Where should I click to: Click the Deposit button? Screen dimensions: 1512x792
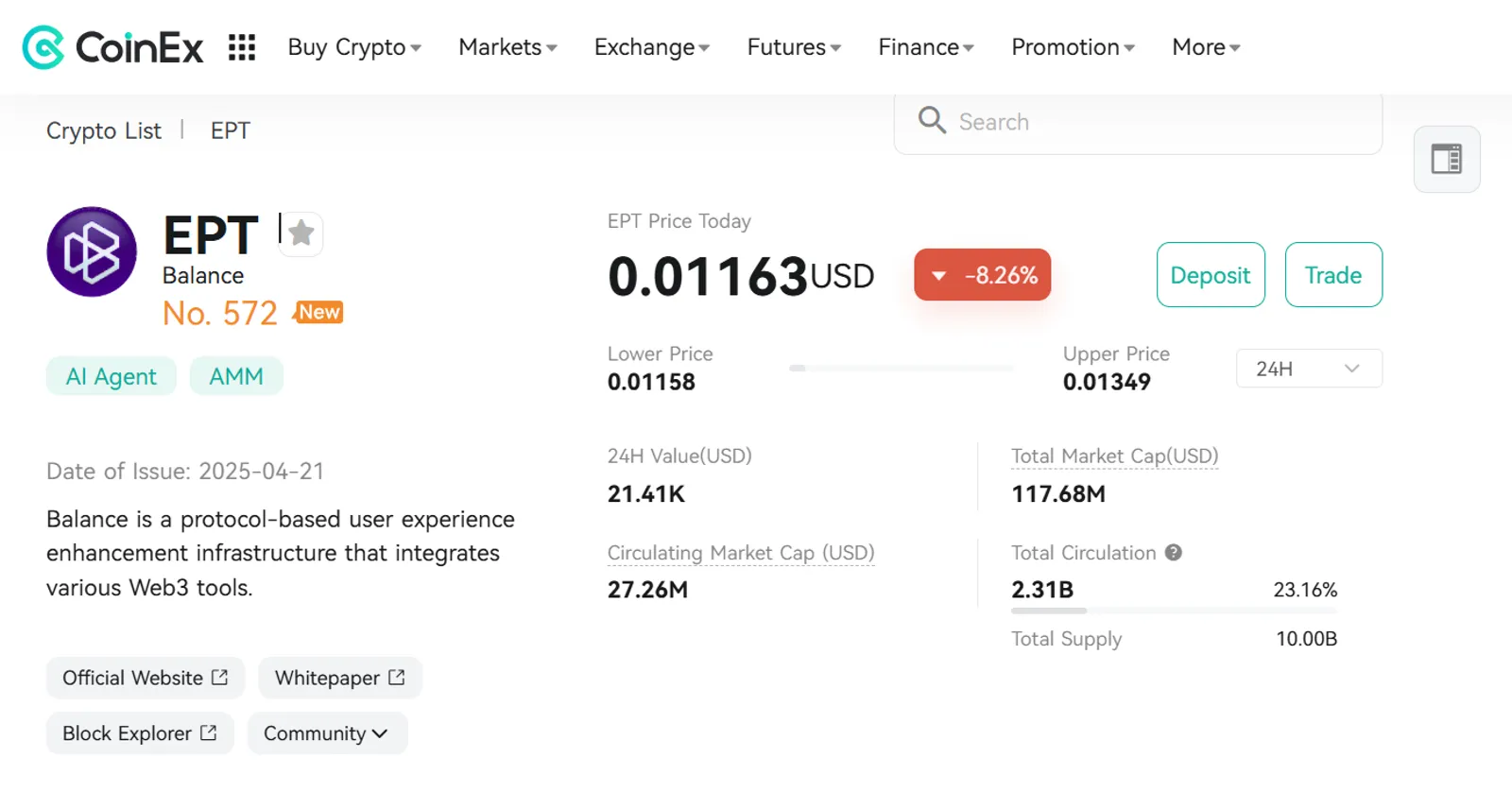click(x=1211, y=275)
